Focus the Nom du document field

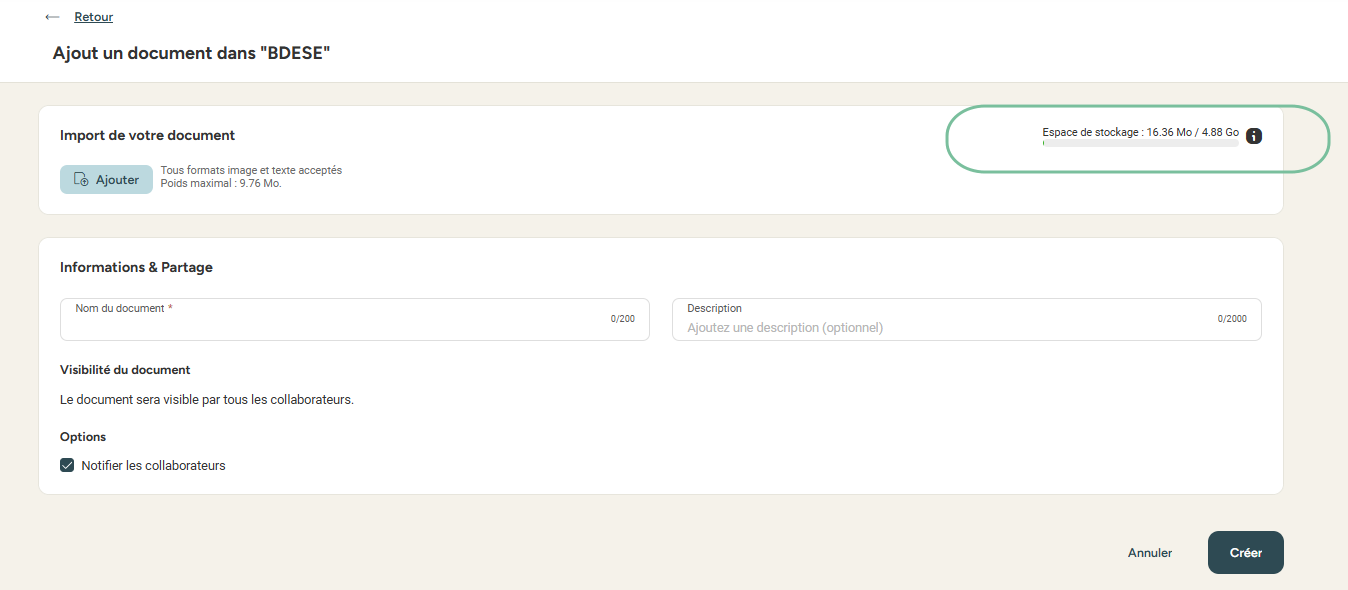(340, 325)
